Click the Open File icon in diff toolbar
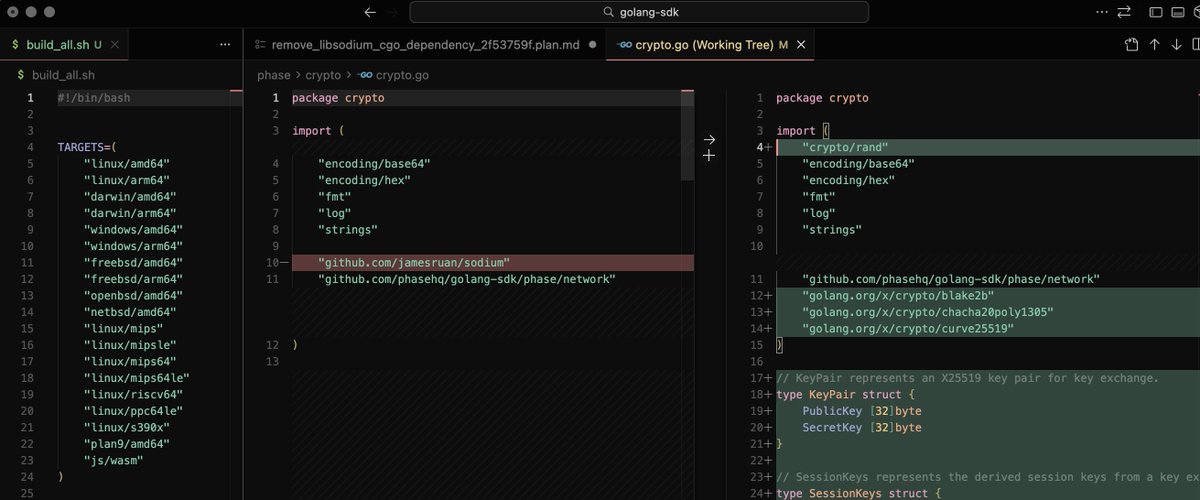 coord(1131,45)
